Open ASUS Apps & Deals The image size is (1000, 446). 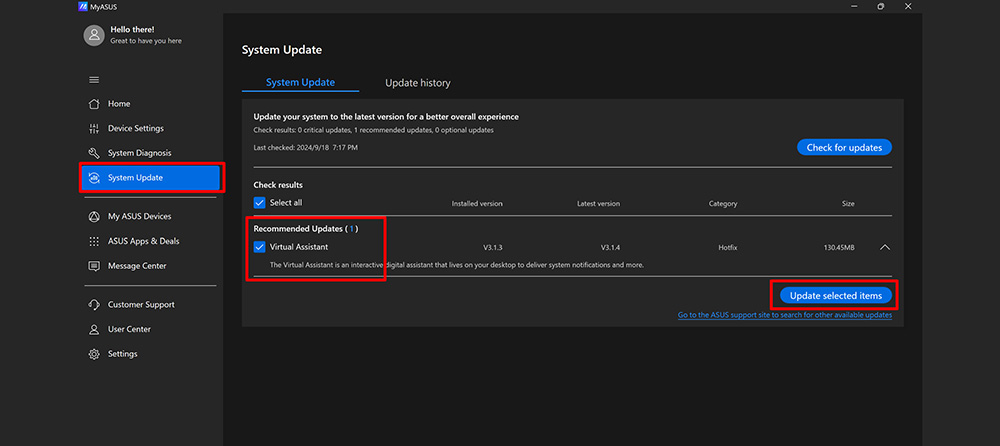(x=143, y=241)
